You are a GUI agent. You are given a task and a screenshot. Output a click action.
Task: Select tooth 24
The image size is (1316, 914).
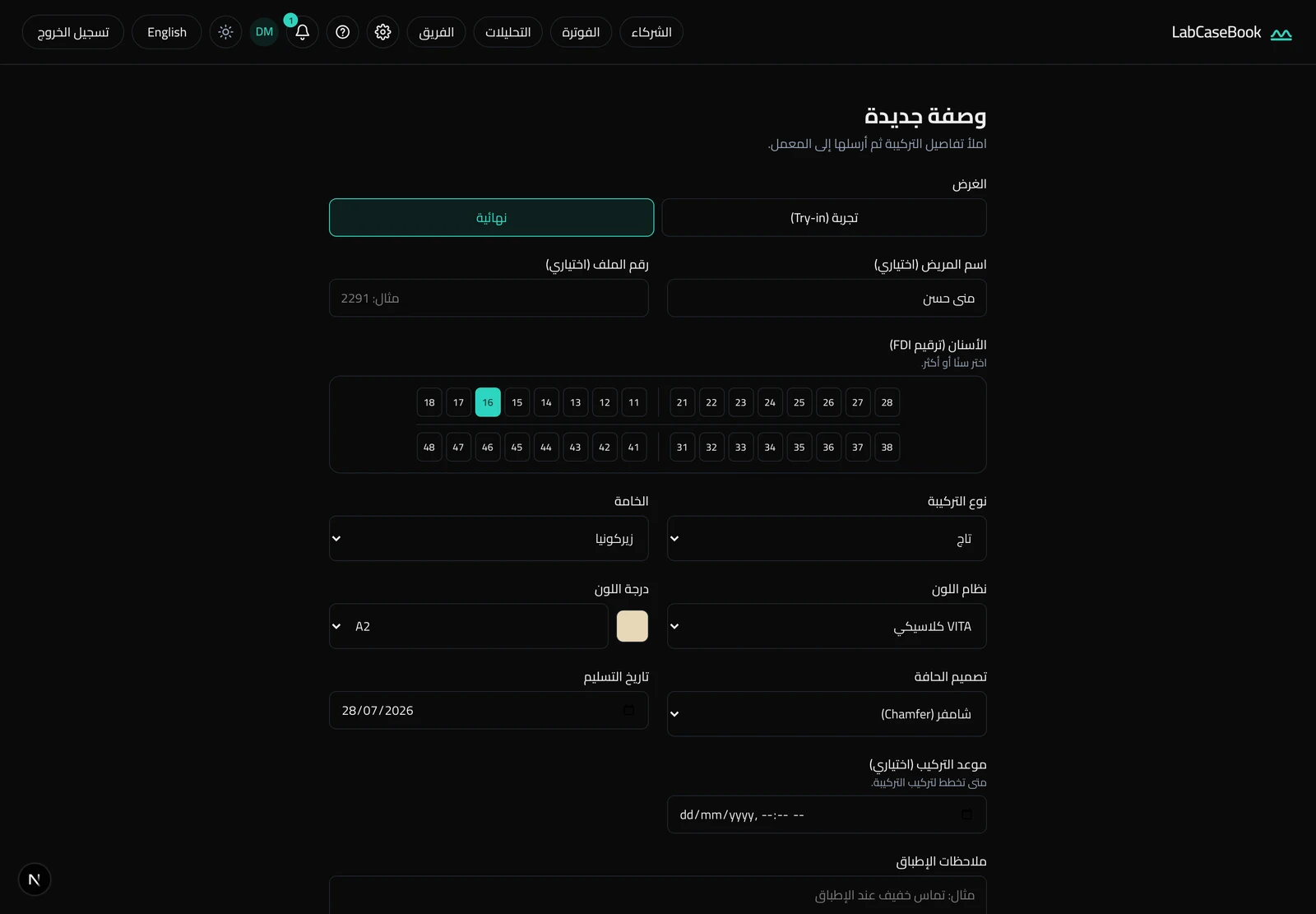click(770, 402)
